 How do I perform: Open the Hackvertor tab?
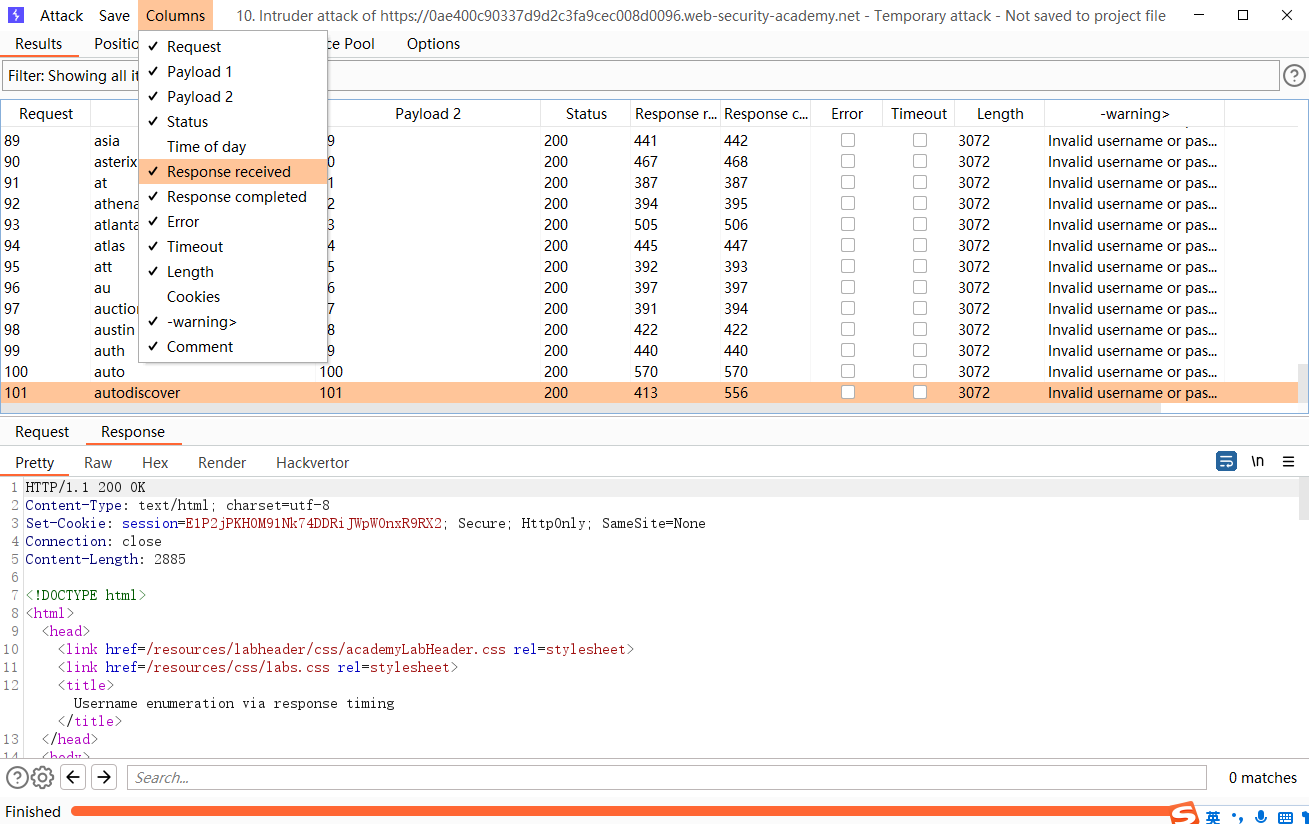click(313, 462)
